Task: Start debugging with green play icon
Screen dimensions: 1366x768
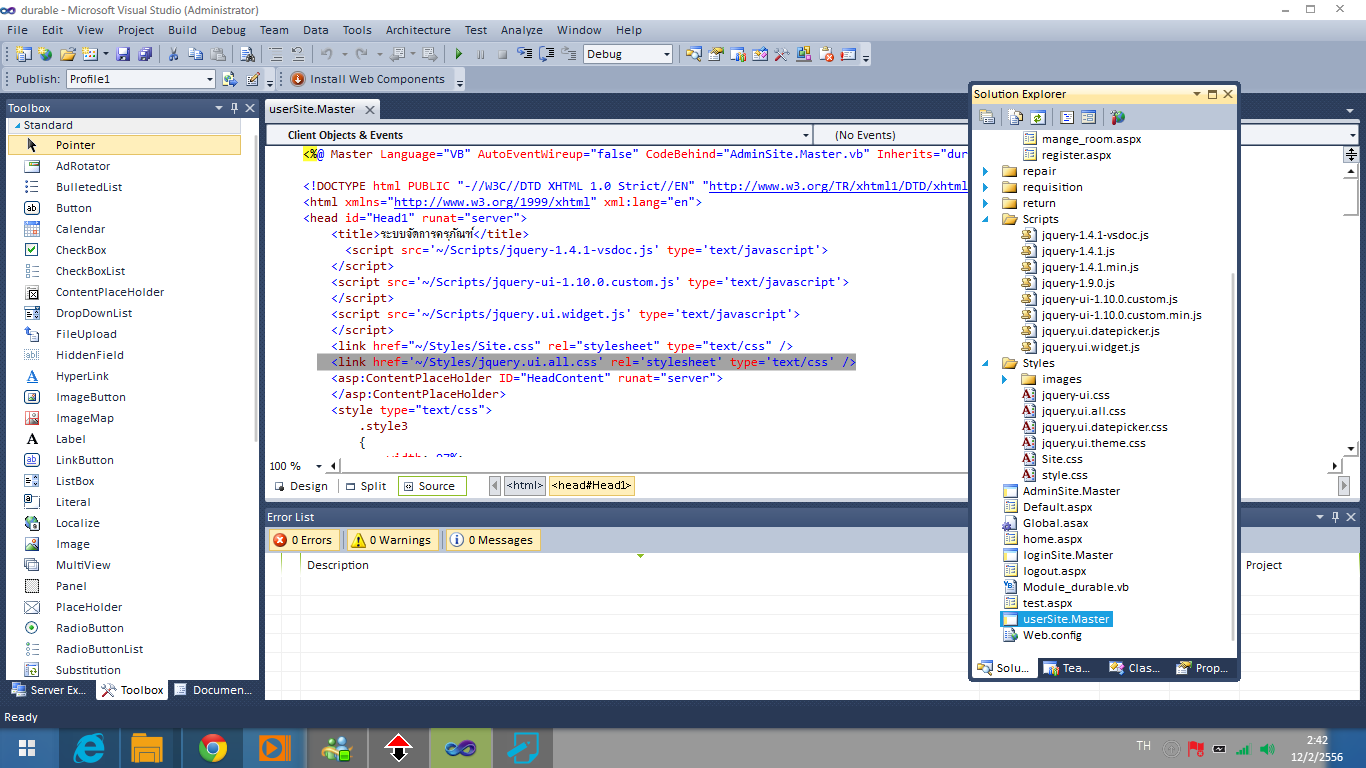Action: [x=459, y=54]
